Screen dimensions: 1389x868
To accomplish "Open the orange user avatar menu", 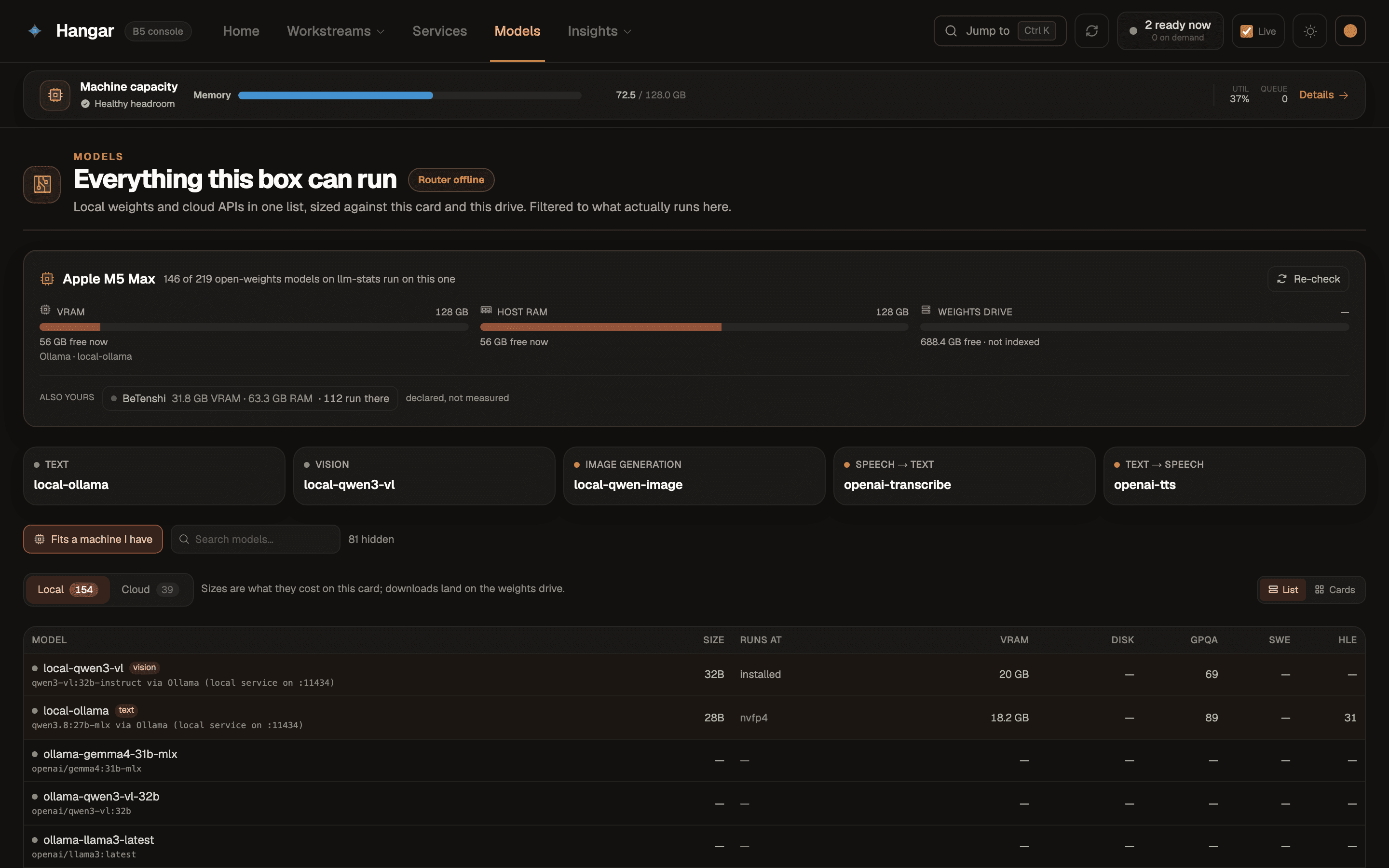I will pos(1350,31).
